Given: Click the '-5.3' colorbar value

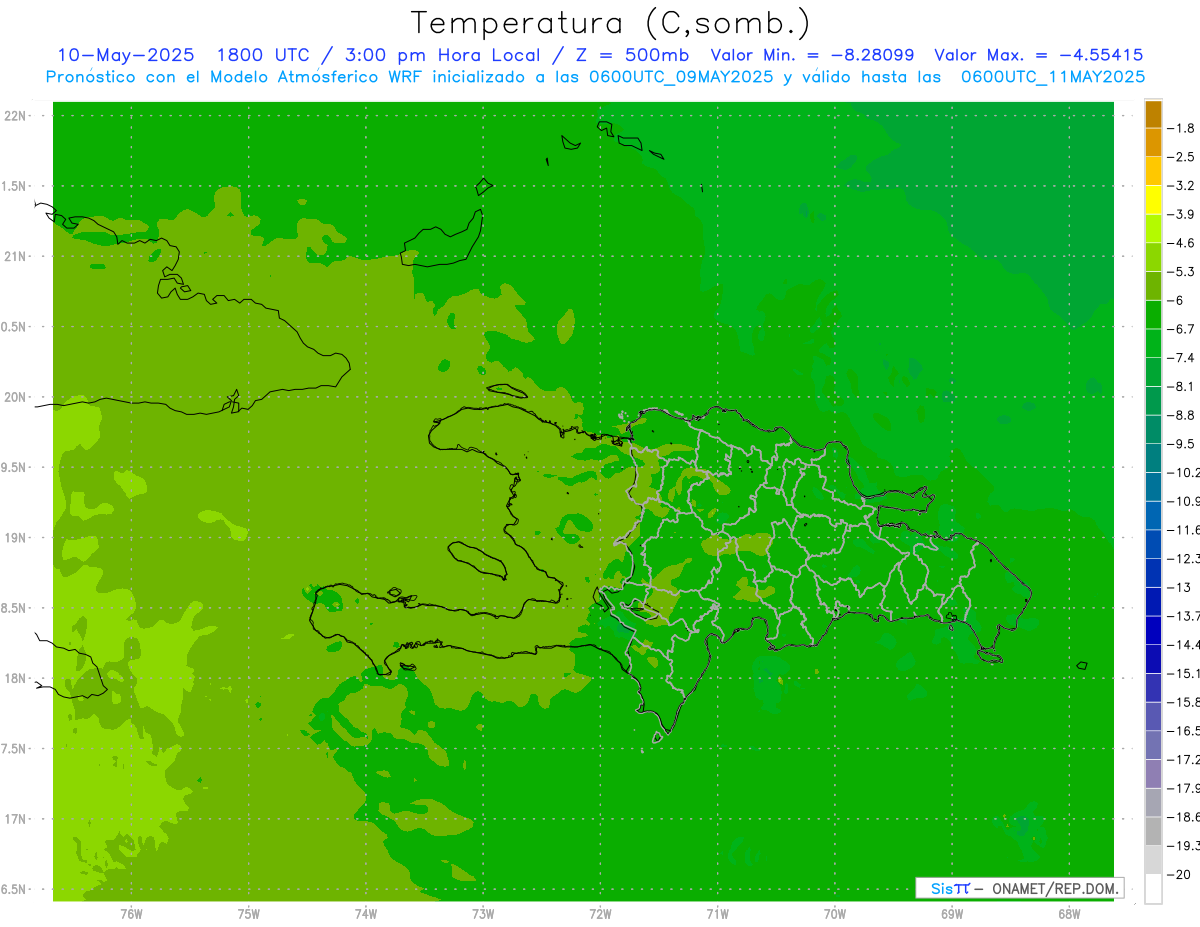Looking at the screenshot, I should 1183,271.
